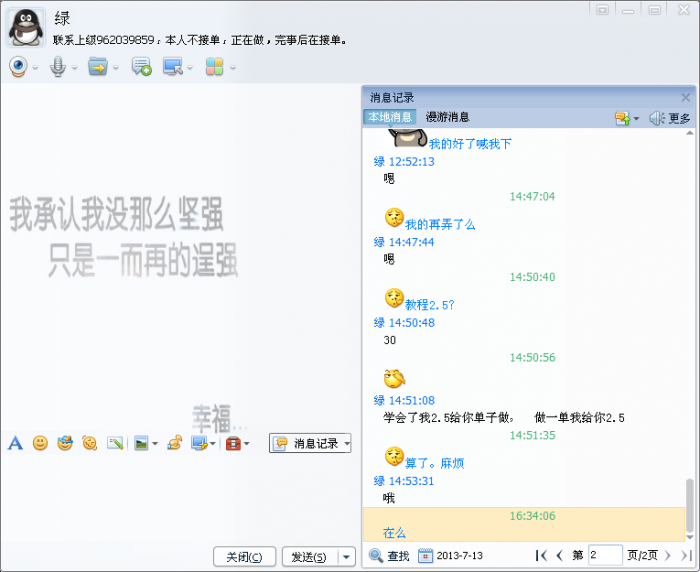
Task: Expand microphone call options arrow
Action: [x=75, y=68]
